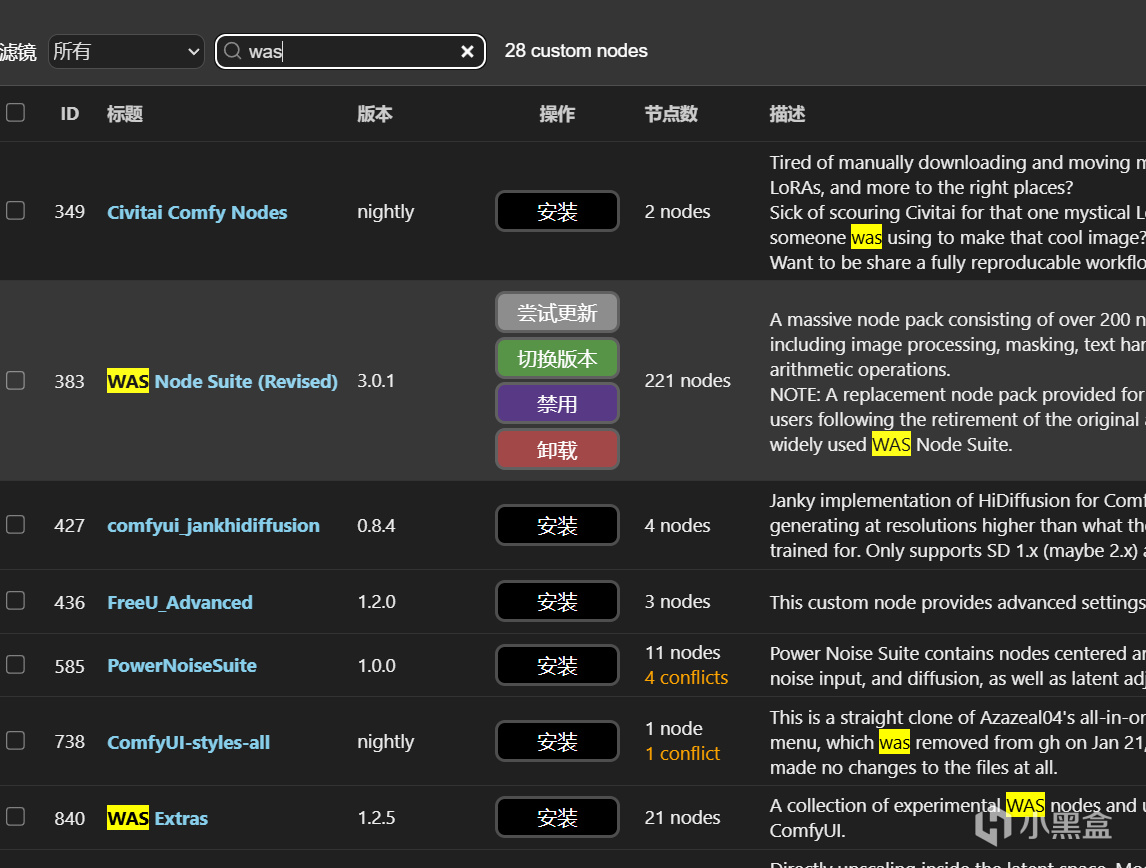Image resolution: width=1146 pixels, height=868 pixels.
Task: Click 尝试更新 for WAS Node Suite
Action: pos(557,313)
